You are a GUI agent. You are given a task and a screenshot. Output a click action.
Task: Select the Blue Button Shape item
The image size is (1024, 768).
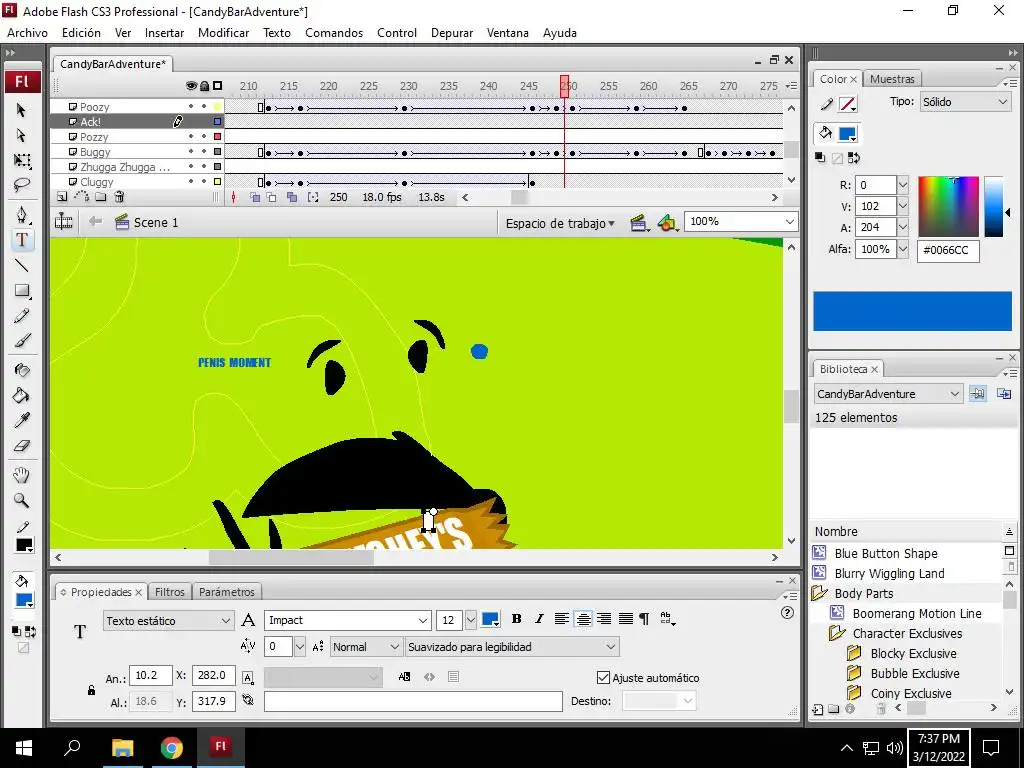pos(886,553)
